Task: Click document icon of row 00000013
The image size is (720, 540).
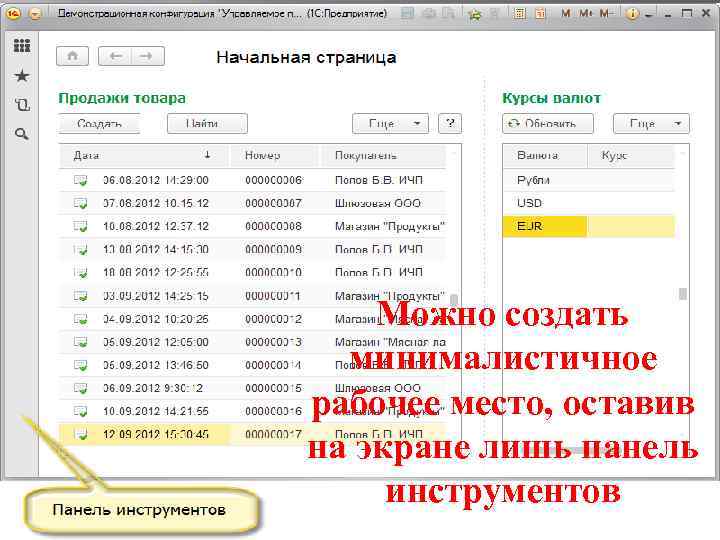Action: [80, 342]
